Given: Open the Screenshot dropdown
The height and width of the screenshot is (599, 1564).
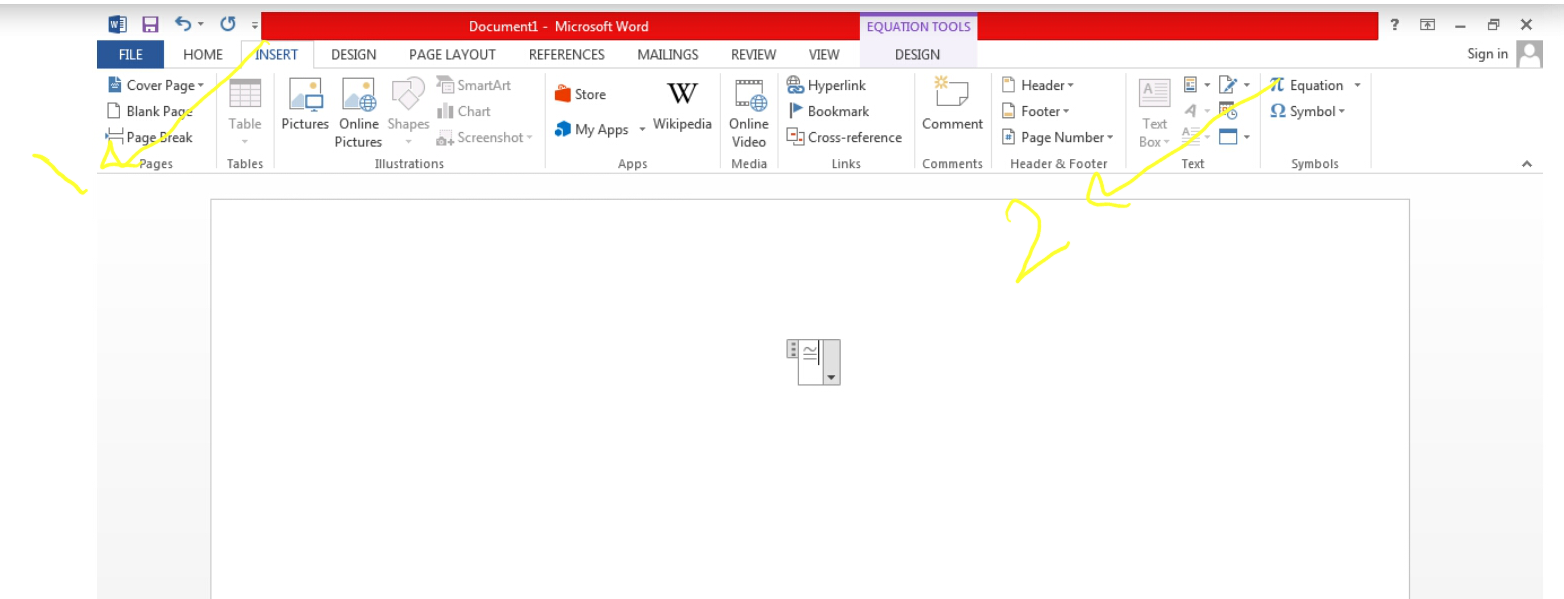Looking at the screenshot, I should [x=485, y=137].
